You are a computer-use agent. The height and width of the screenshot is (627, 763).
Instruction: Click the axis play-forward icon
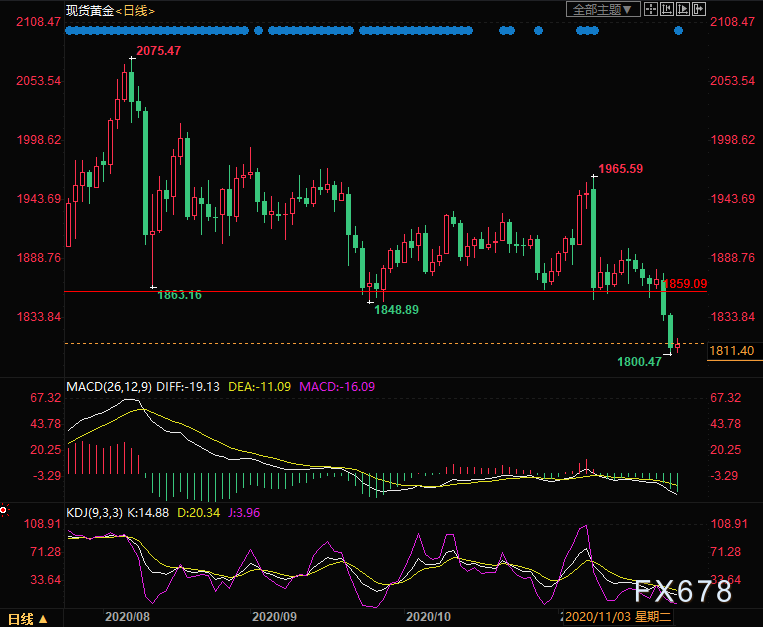683,9
